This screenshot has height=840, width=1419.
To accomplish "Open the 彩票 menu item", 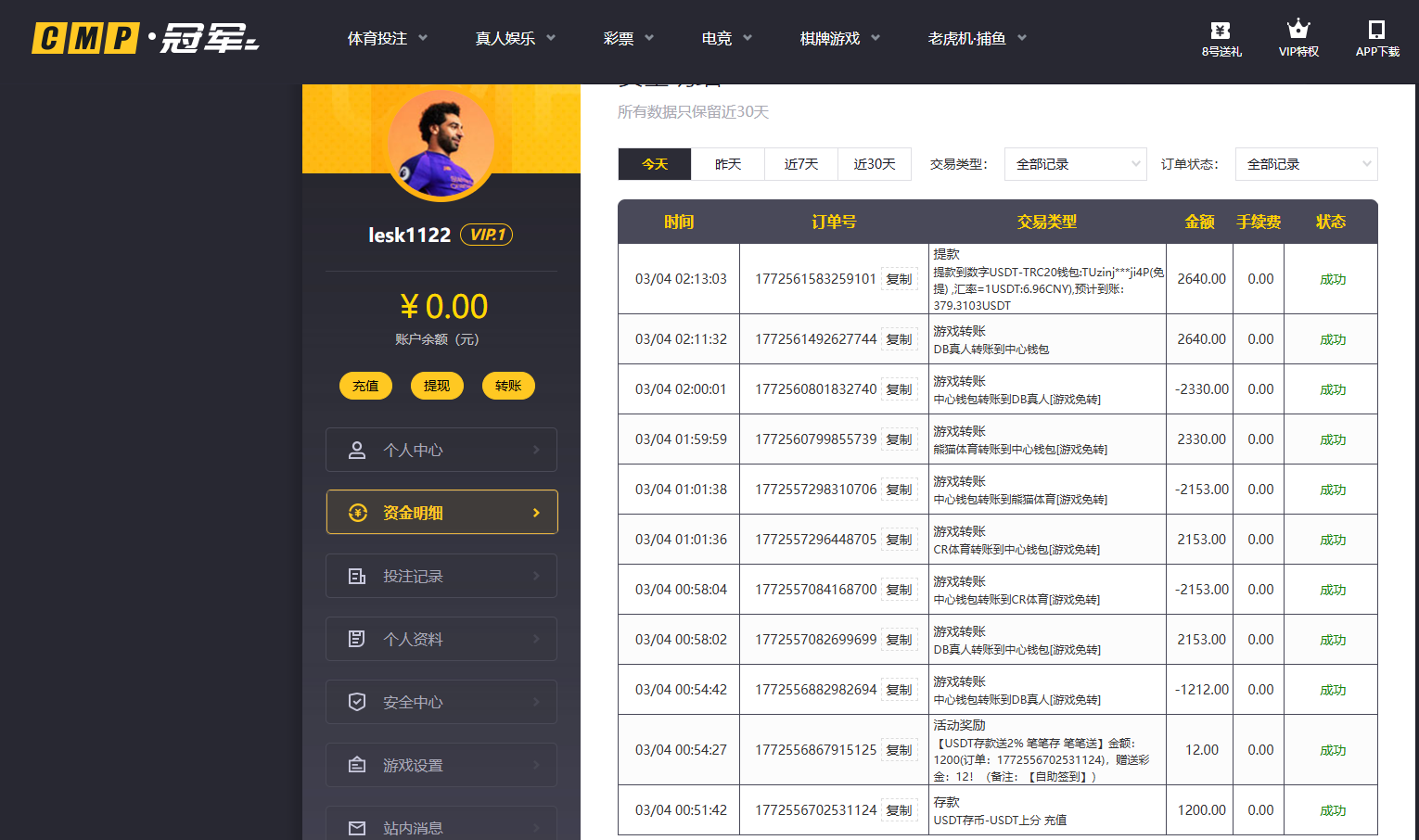I will tap(619, 38).
